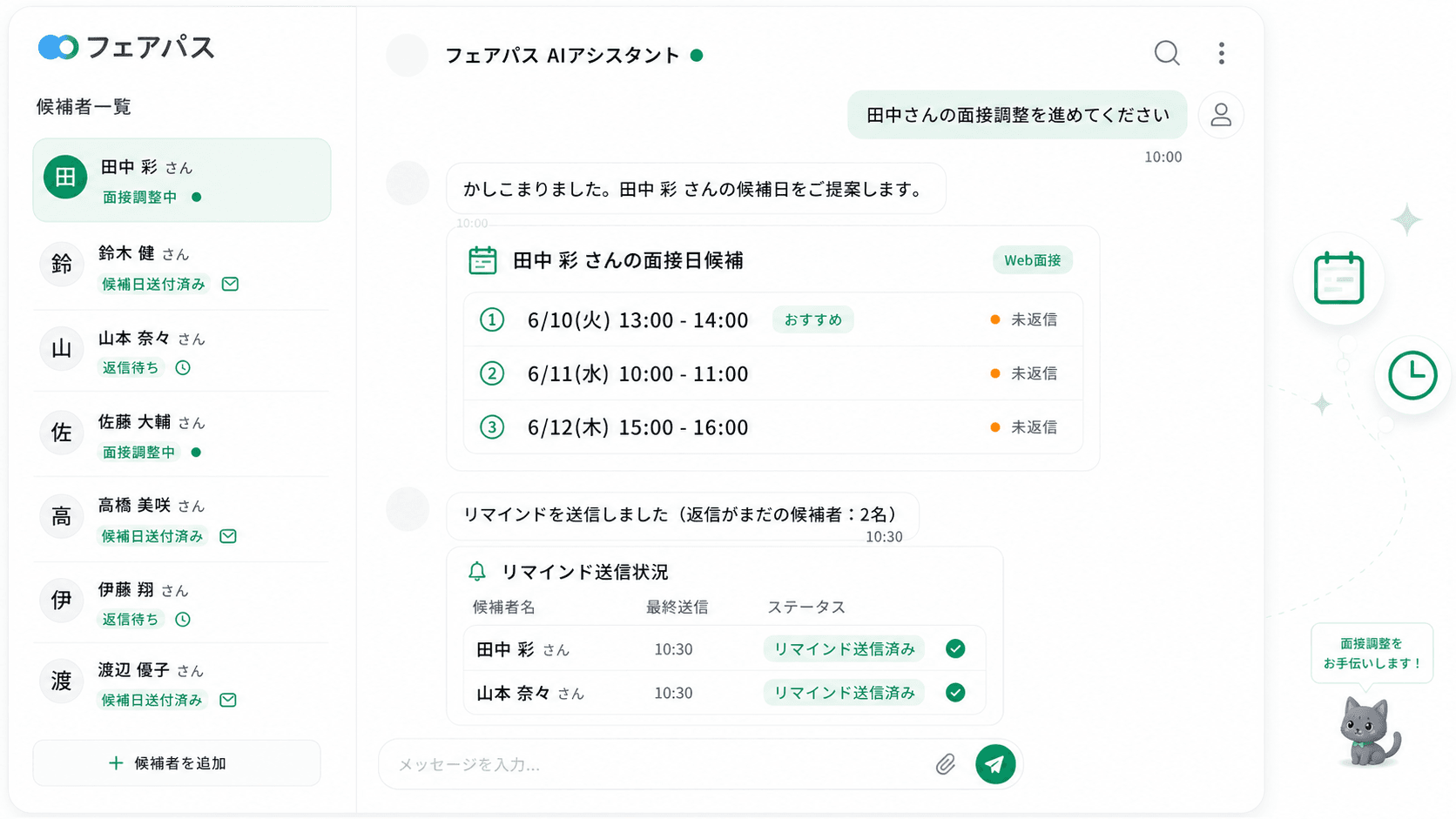This screenshot has height=819, width=1456.
Task: Click the green send message button
Action: point(995,764)
